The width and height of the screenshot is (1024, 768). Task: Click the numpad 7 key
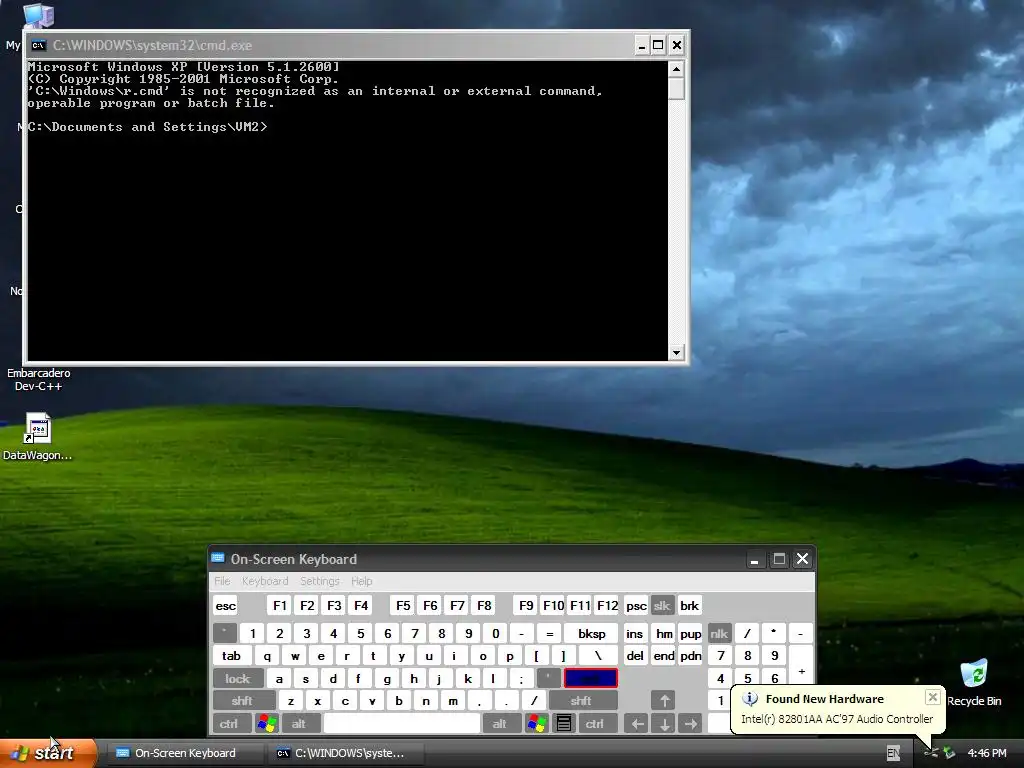pos(720,656)
